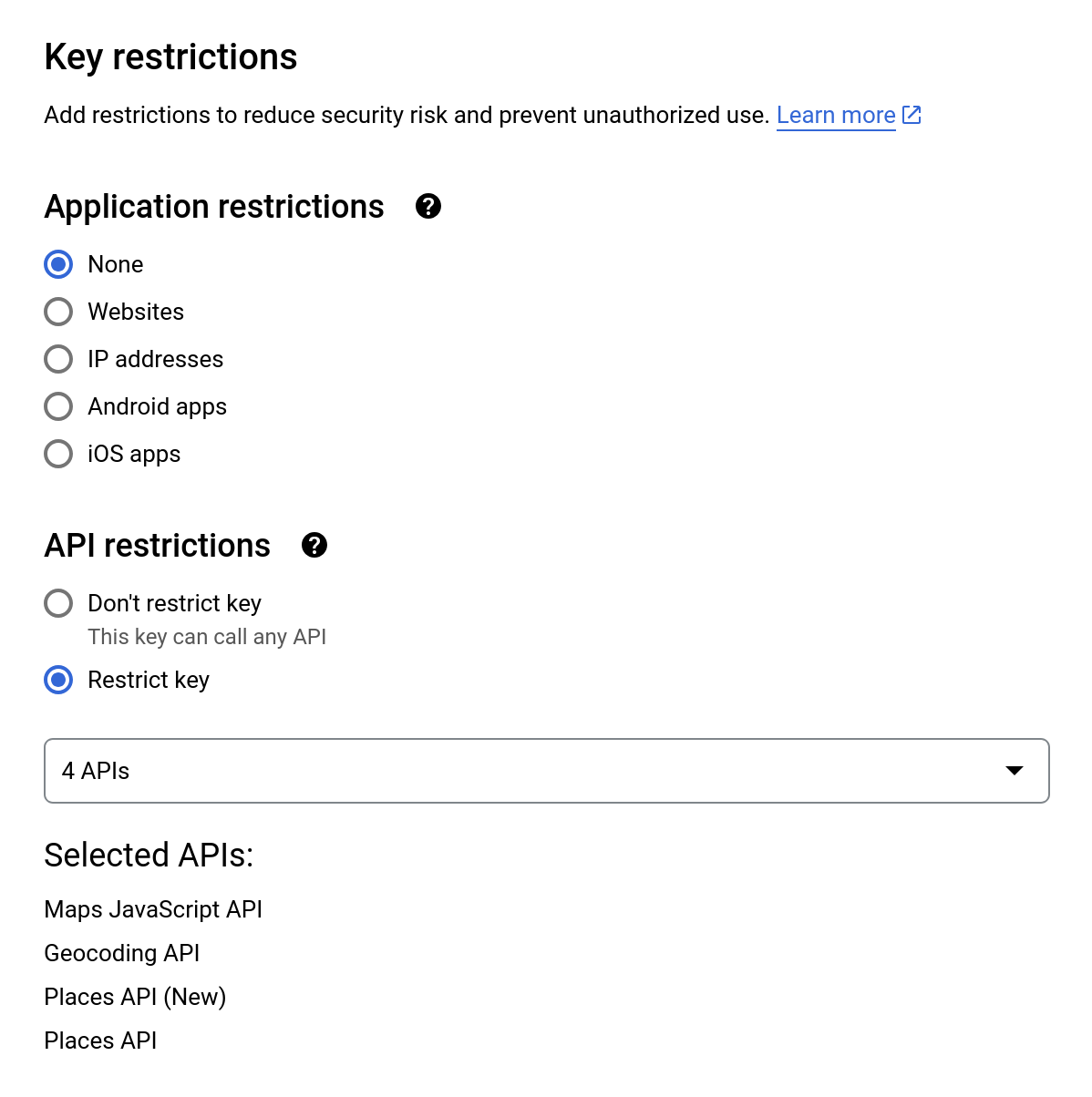This screenshot has height=1097, width=1092.
Task: Click the Key restrictions heading
Action: click(170, 57)
